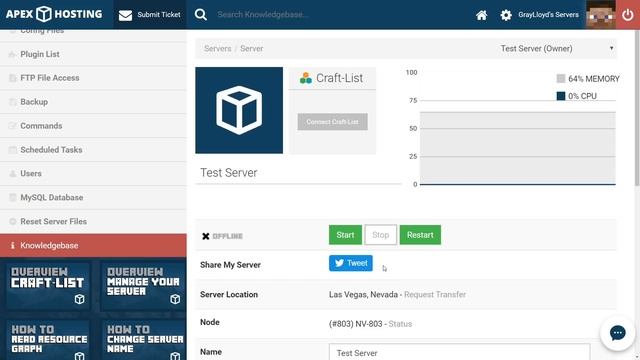Click the Submit Ticket envelope icon
Viewport: 640px width, 360px height.
pos(125,15)
